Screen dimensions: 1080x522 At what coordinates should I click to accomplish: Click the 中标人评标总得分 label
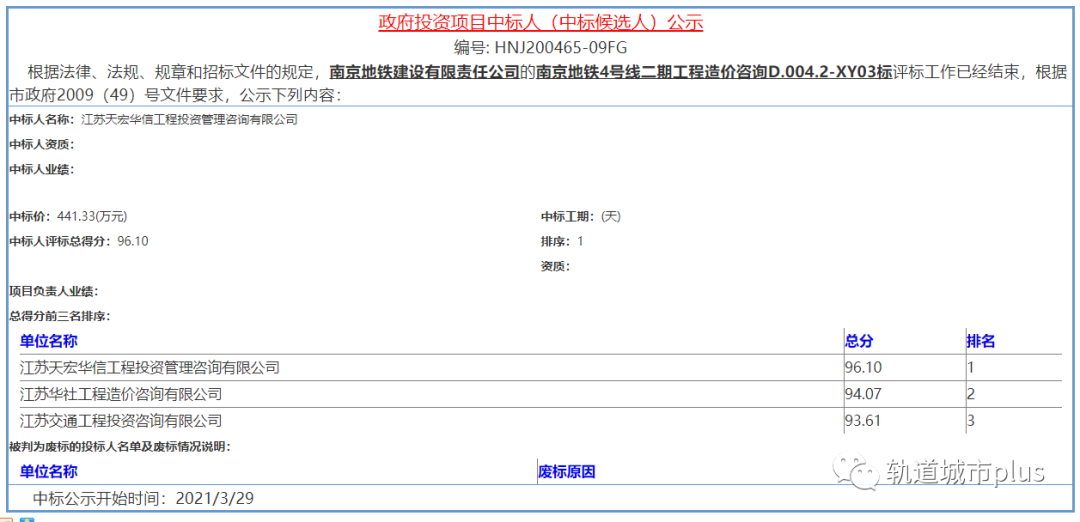click(x=62, y=241)
